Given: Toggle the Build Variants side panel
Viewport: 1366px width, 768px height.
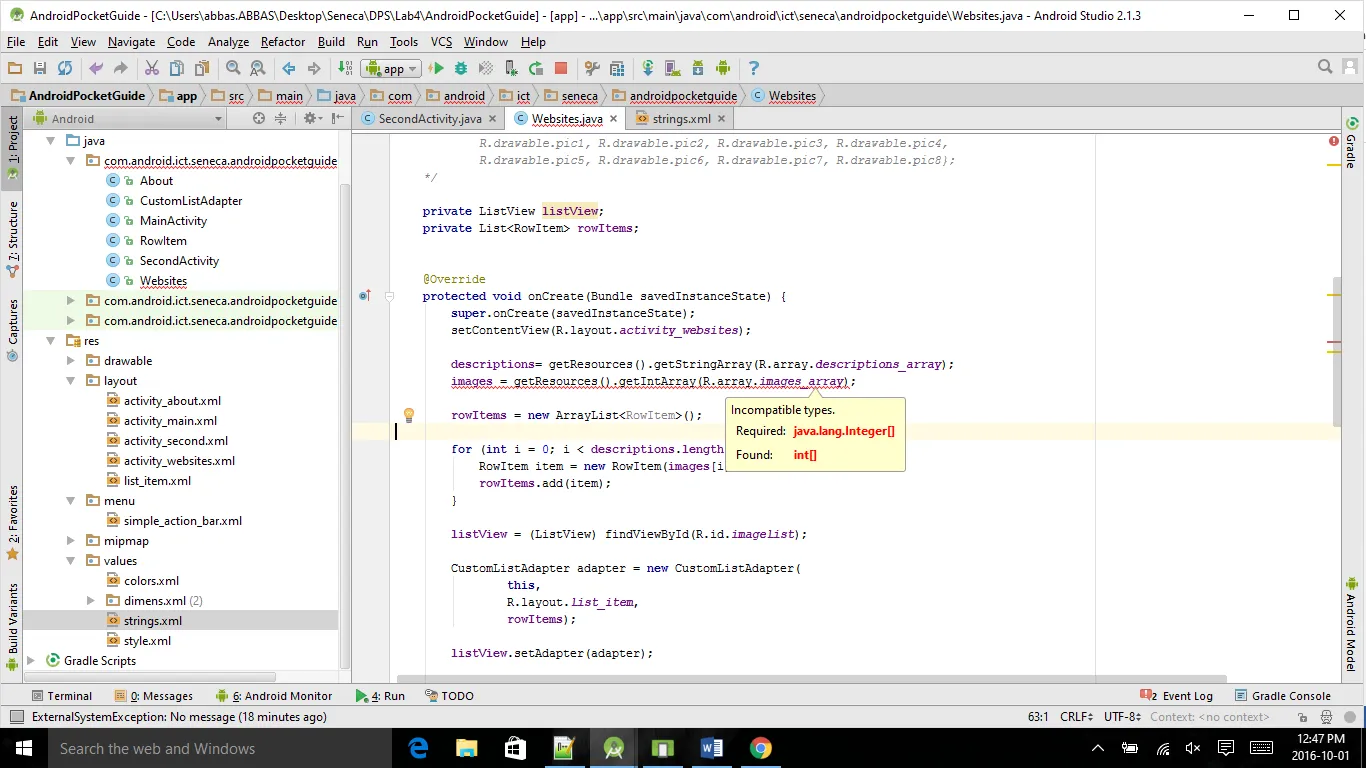Looking at the screenshot, I should [x=13, y=618].
